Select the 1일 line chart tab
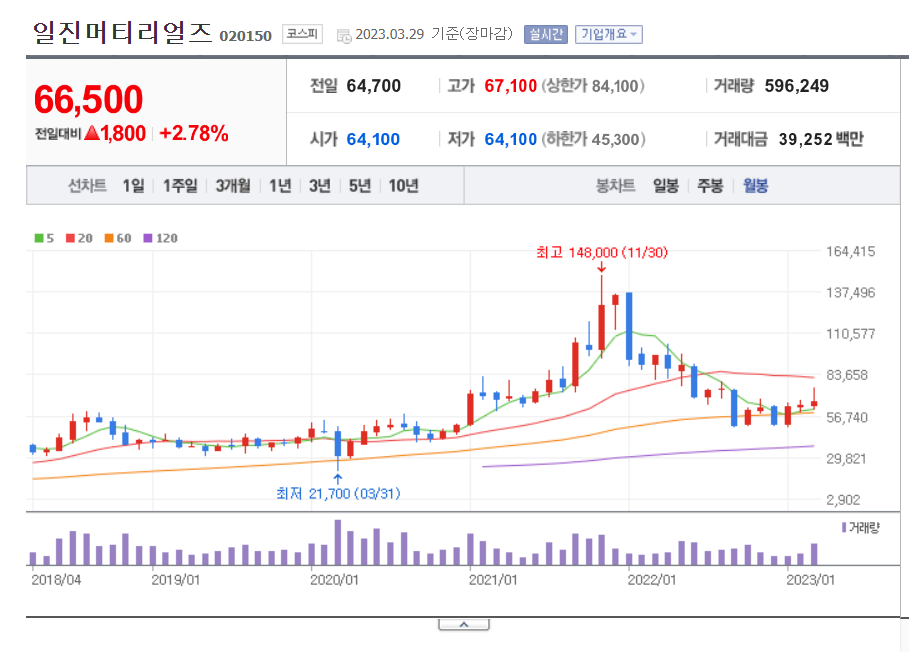 [133, 185]
